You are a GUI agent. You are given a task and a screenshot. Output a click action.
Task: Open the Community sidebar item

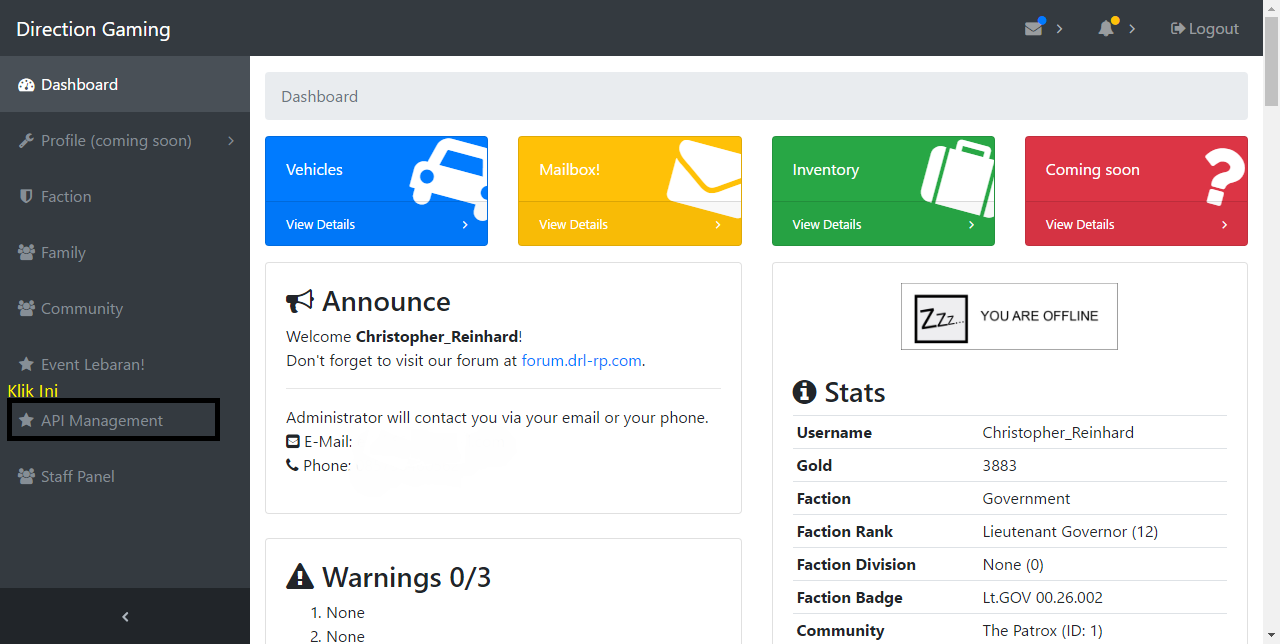pos(125,308)
